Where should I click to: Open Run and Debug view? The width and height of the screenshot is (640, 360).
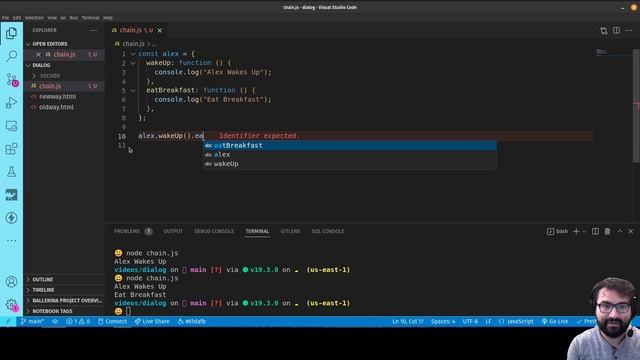point(11,102)
